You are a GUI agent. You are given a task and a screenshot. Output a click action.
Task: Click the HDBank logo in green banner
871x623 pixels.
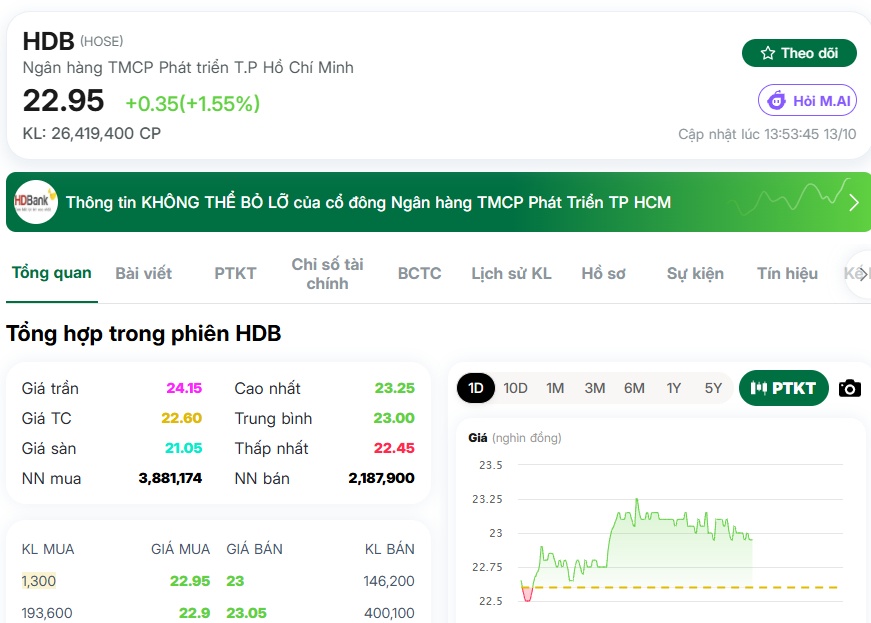(36, 202)
